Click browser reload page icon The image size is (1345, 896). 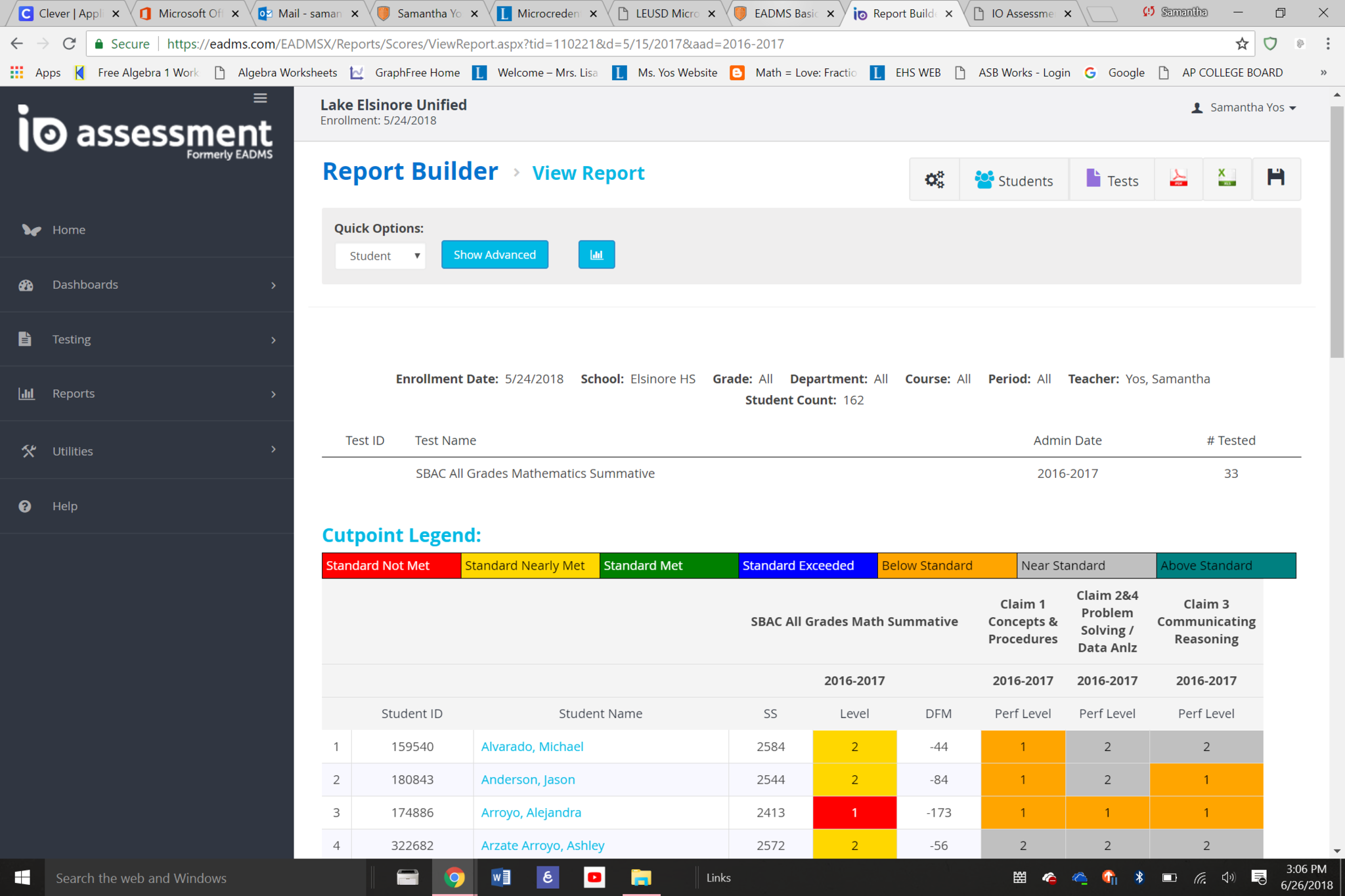coord(69,44)
